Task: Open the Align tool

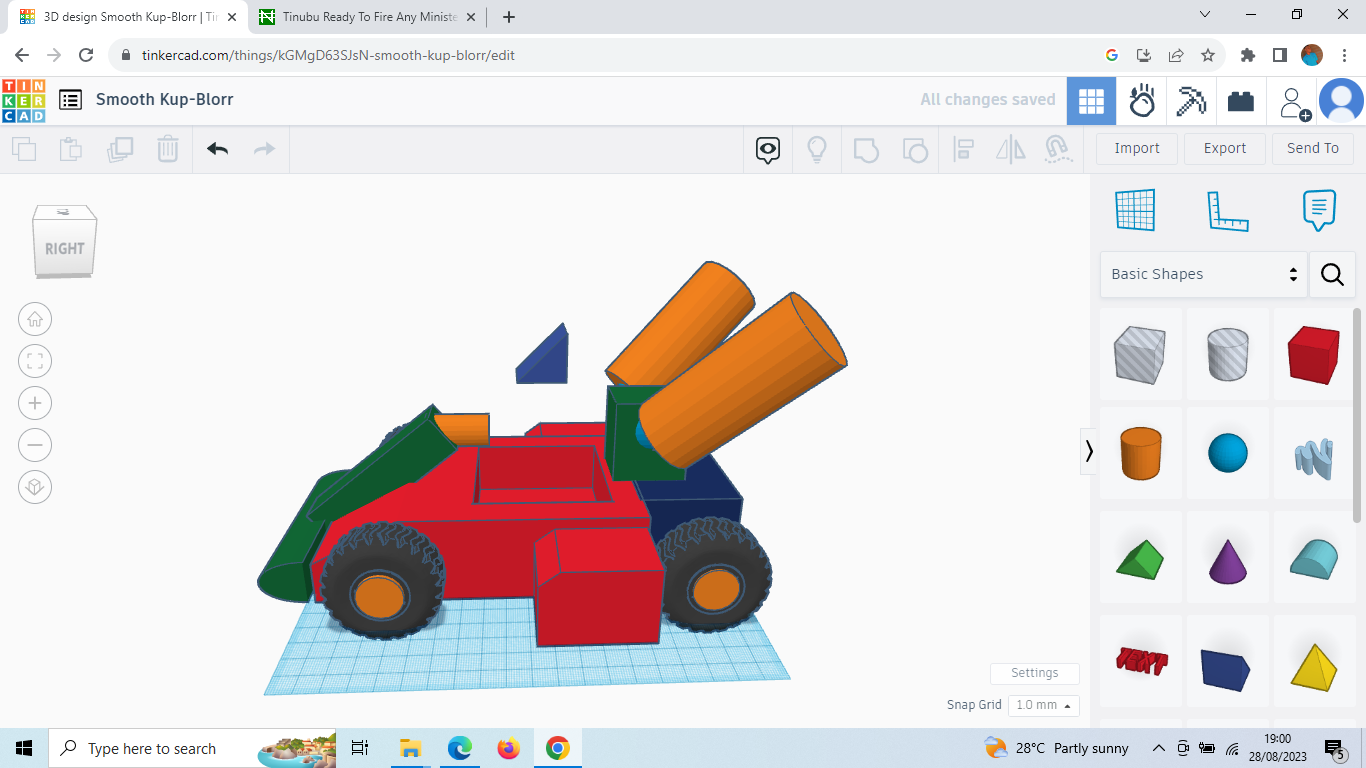Action: 964,148
